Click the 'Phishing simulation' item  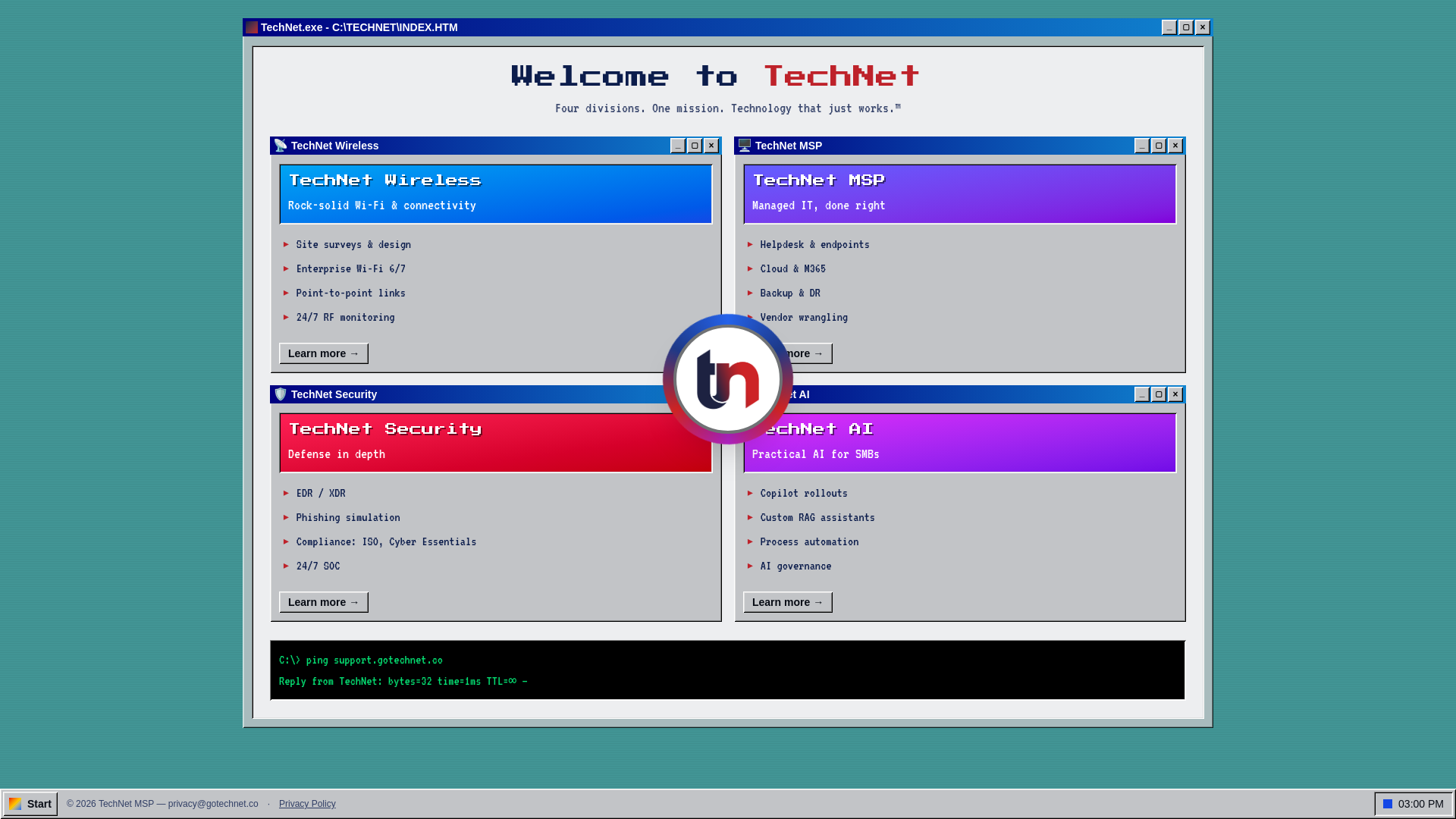click(x=348, y=517)
